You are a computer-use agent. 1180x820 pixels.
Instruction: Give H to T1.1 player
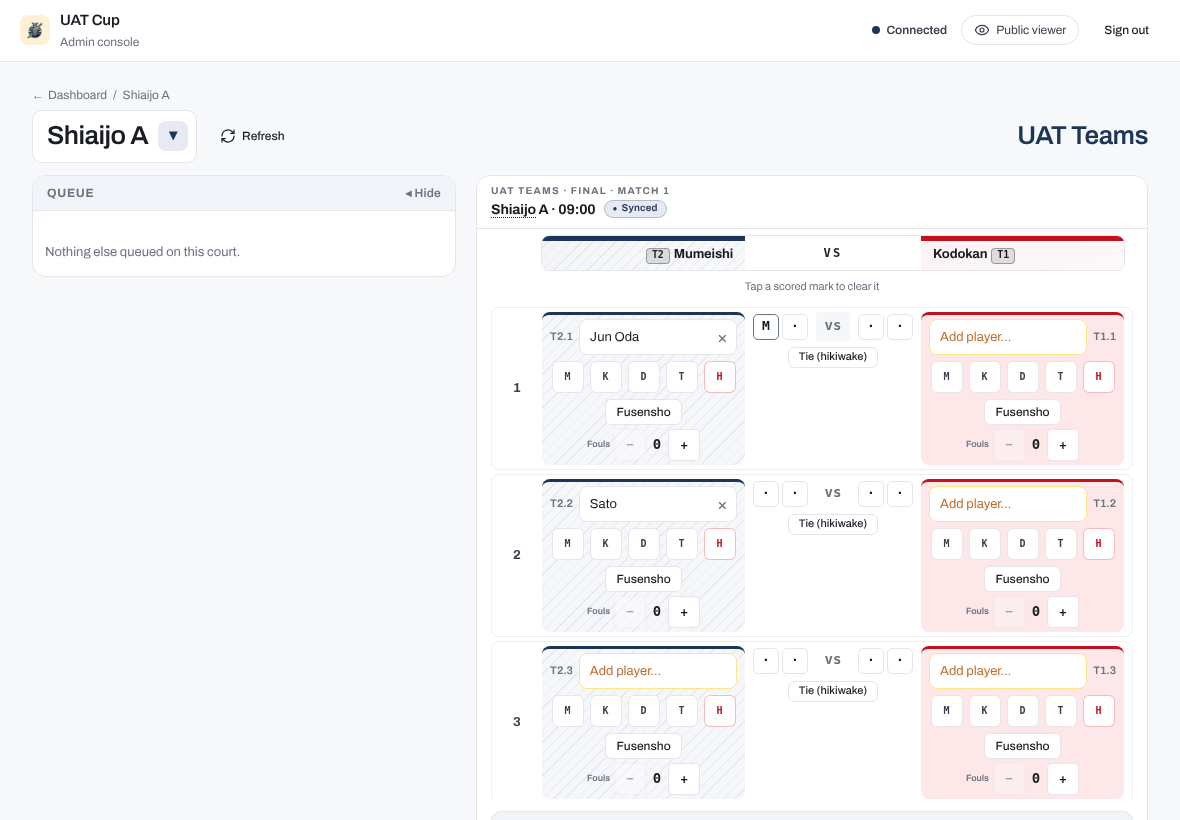[1099, 377]
